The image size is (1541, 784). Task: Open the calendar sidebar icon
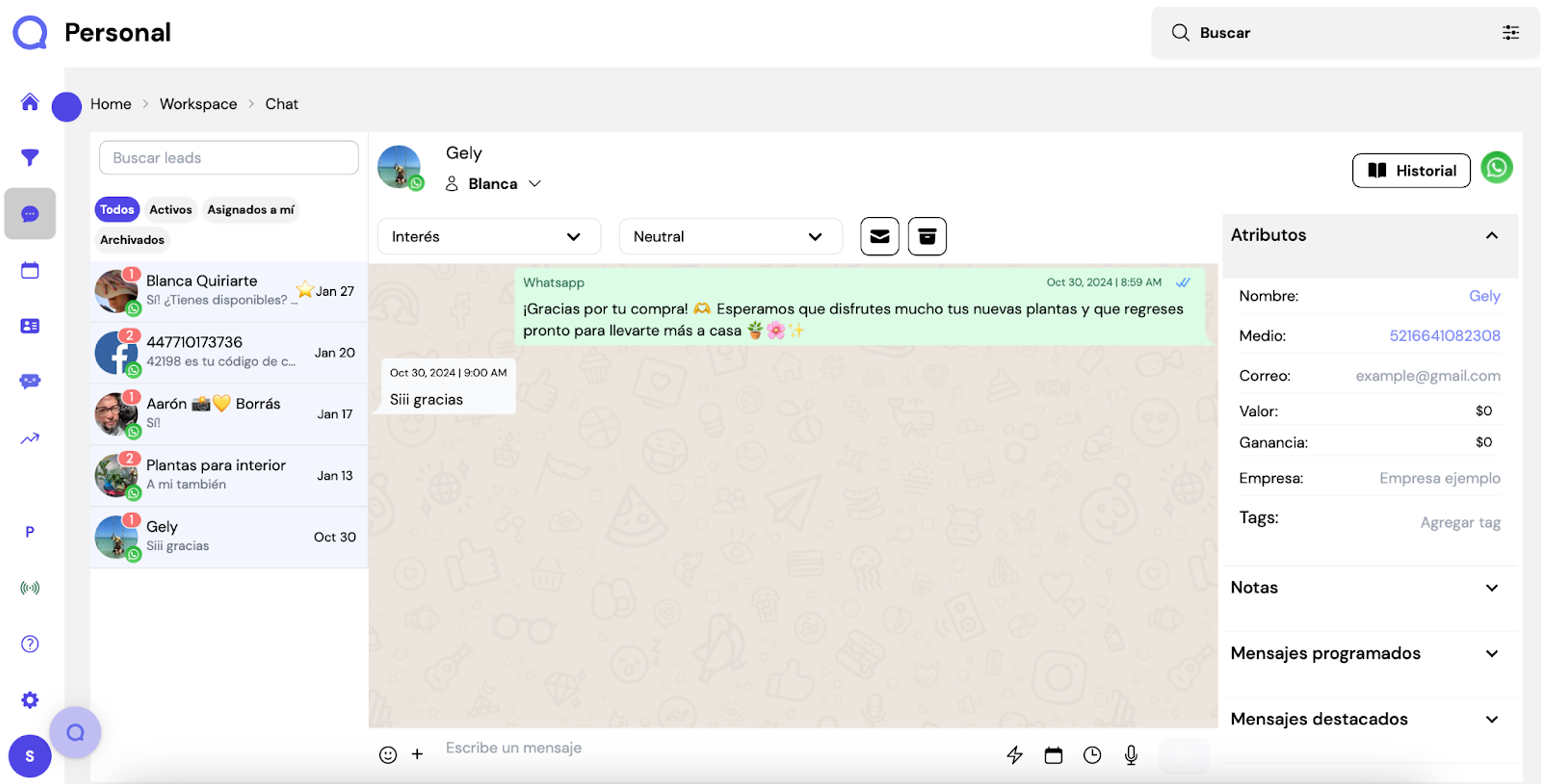coord(30,270)
